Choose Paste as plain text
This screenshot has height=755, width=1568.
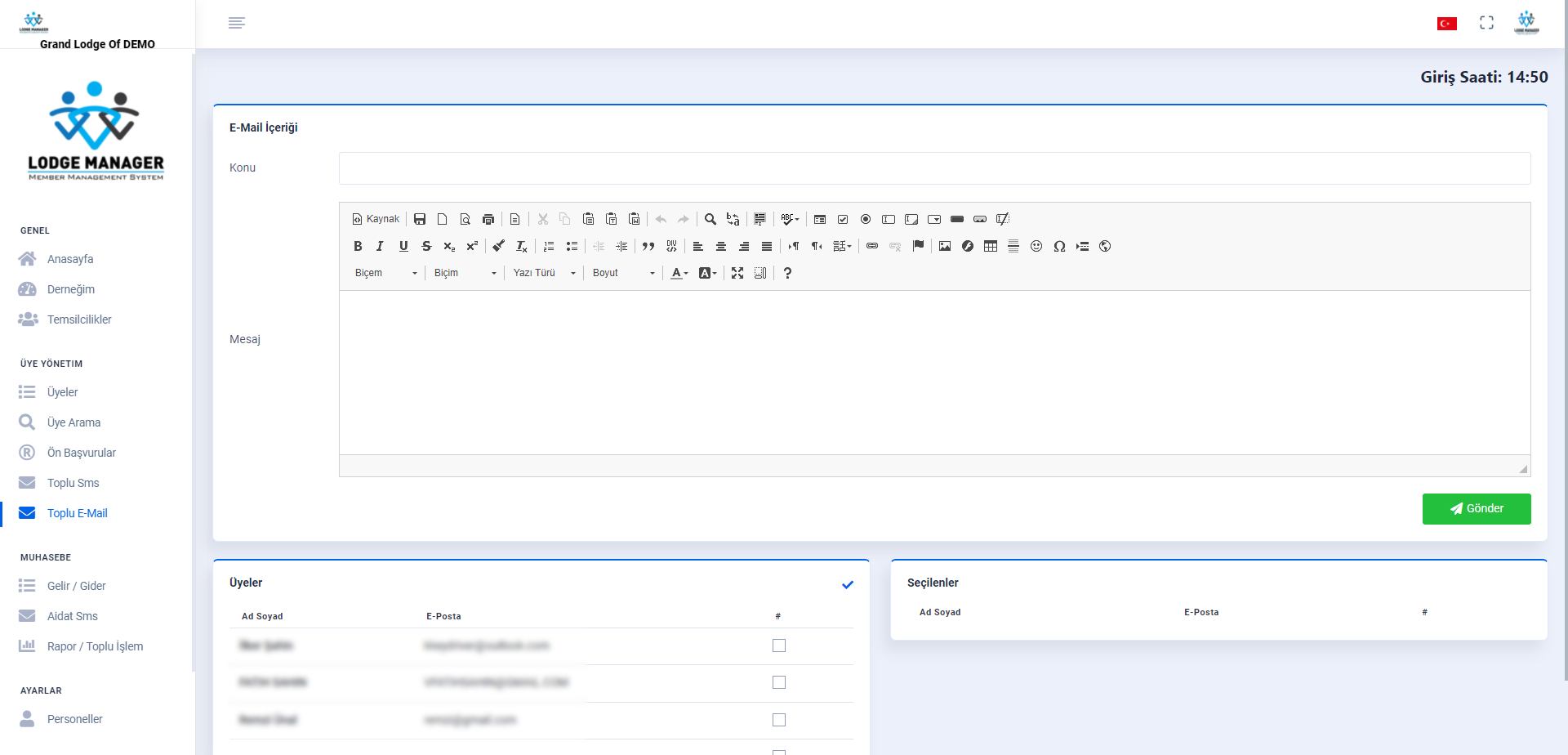[x=611, y=219]
